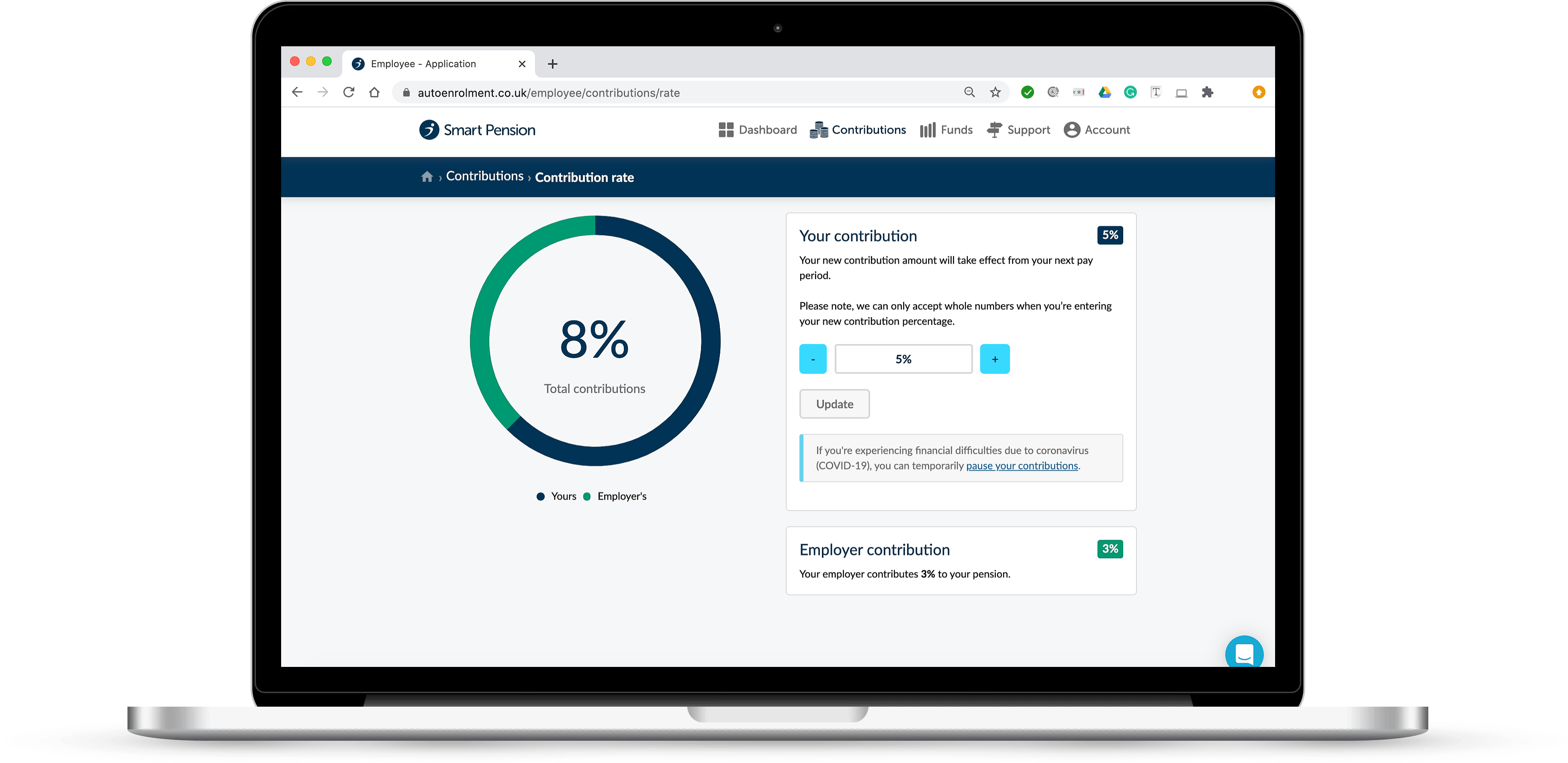
Task: Click the T text extension icon
Action: [x=1156, y=92]
